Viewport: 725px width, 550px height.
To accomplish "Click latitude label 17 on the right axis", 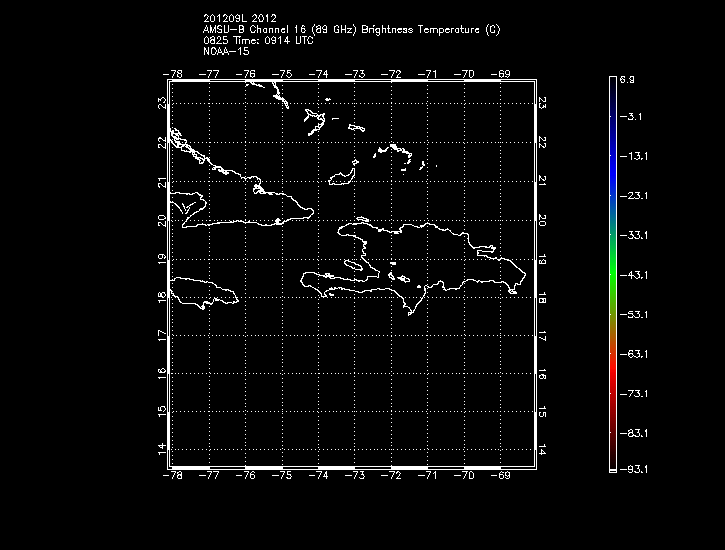I will click(x=542, y=336).
